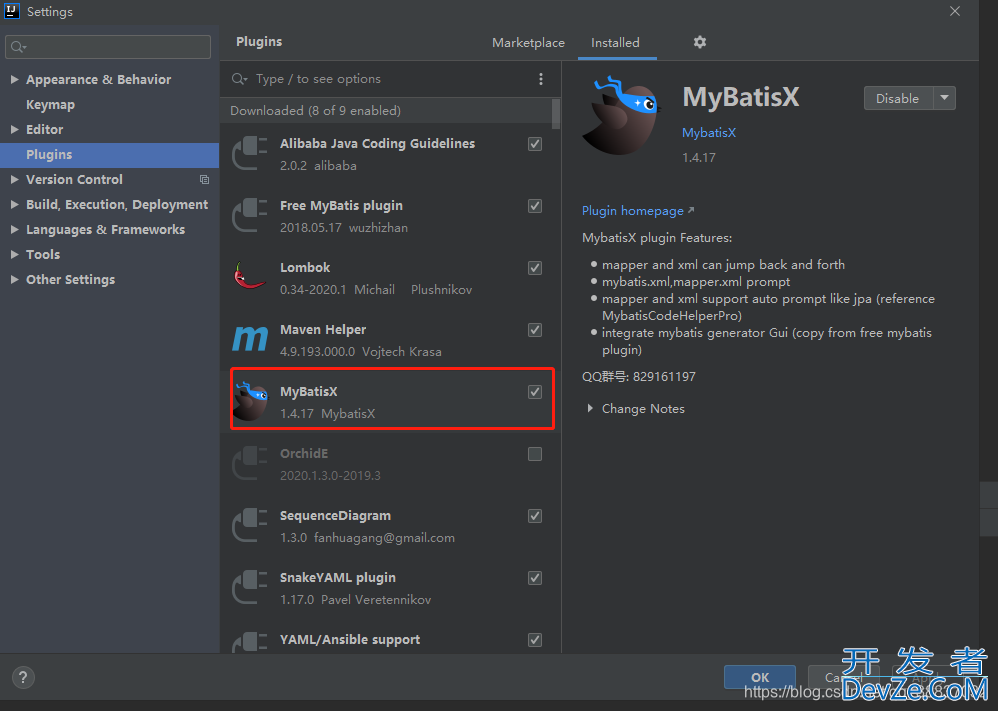The image size is (998, 711).
Task: Switch to the Installed tab
Action: (615, 43)
